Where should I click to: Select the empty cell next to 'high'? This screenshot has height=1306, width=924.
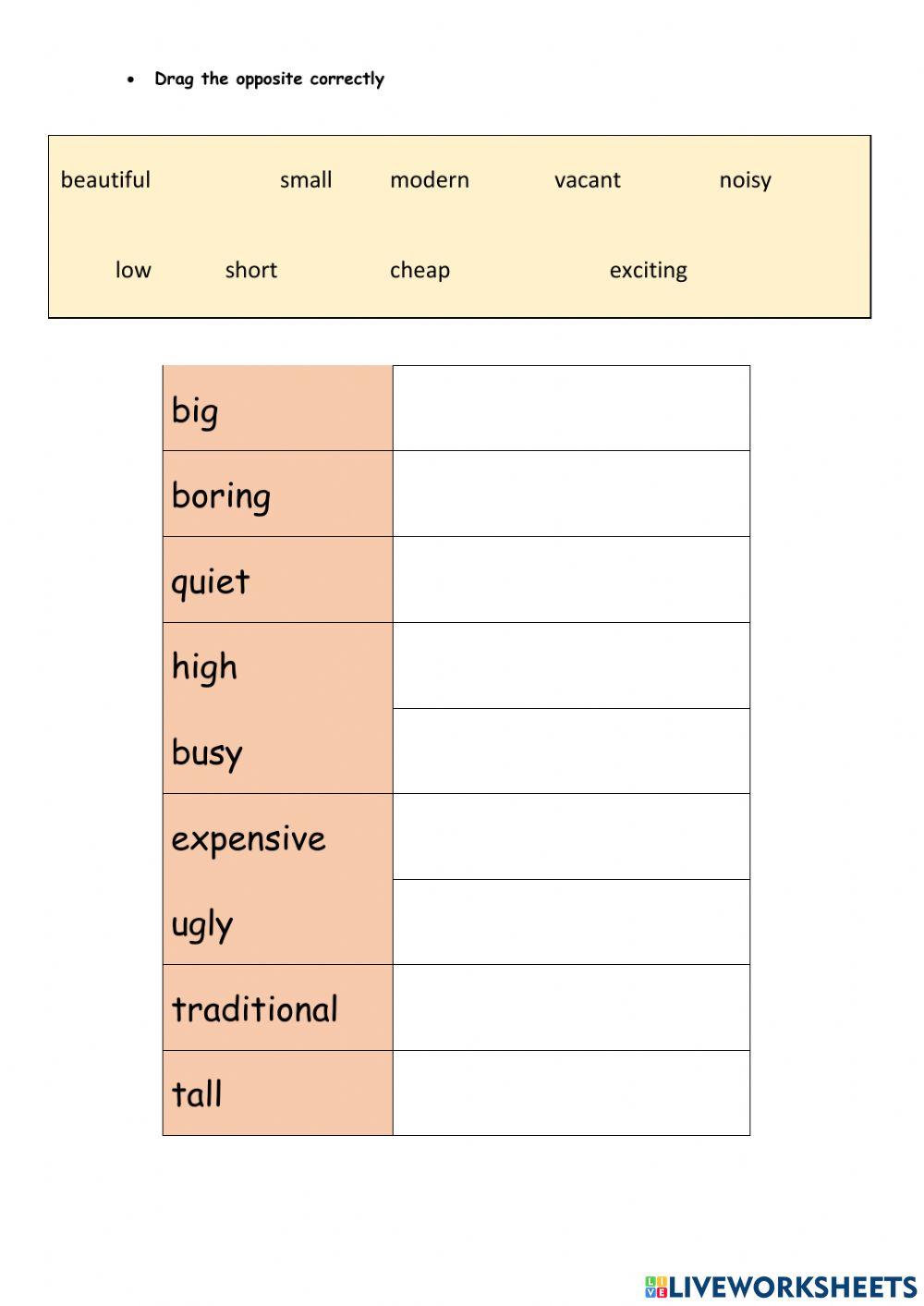pyautogui.click(x=571, y=665)
